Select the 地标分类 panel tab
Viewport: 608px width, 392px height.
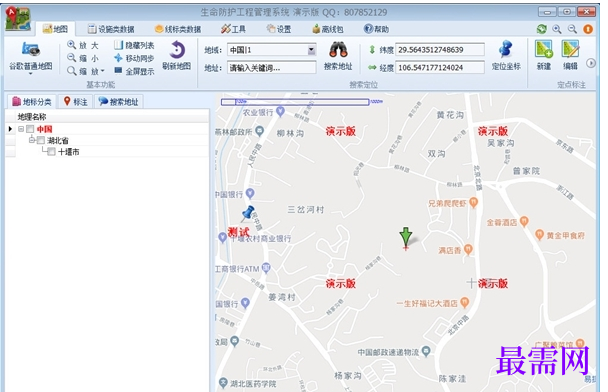32,102
